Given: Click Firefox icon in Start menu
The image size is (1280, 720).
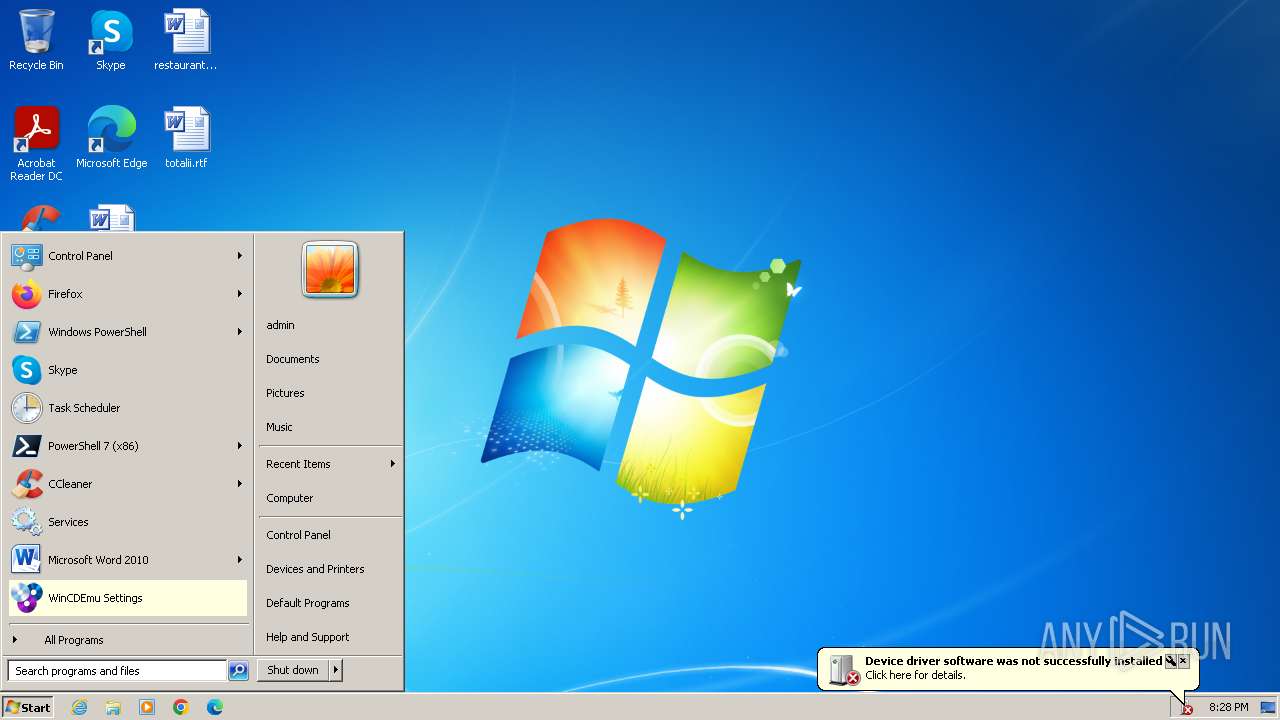Looking at the screenshot, I should 27,294.
